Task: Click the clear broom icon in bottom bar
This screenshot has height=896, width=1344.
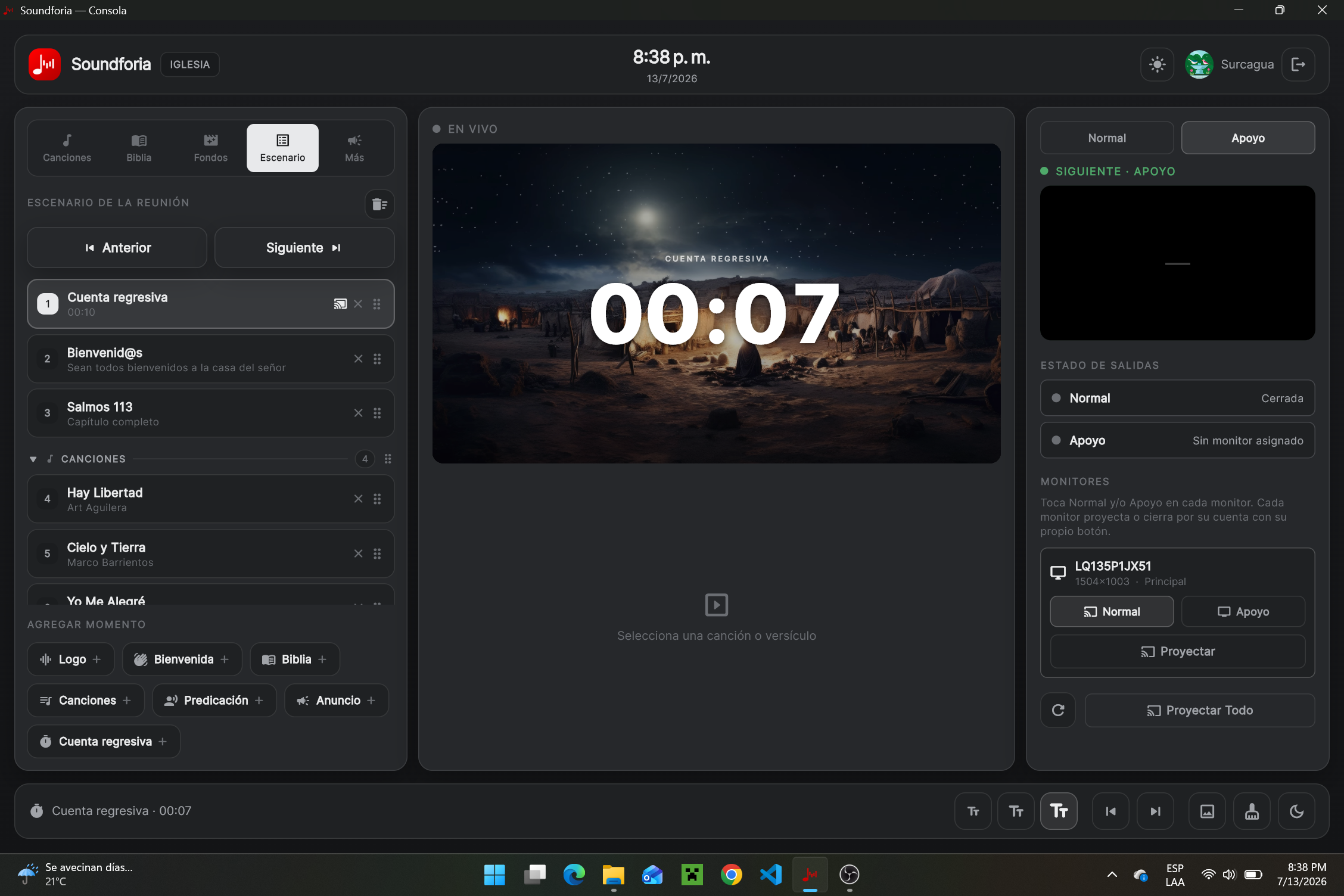Action: pyautogui.click(x=1252, y=811)
